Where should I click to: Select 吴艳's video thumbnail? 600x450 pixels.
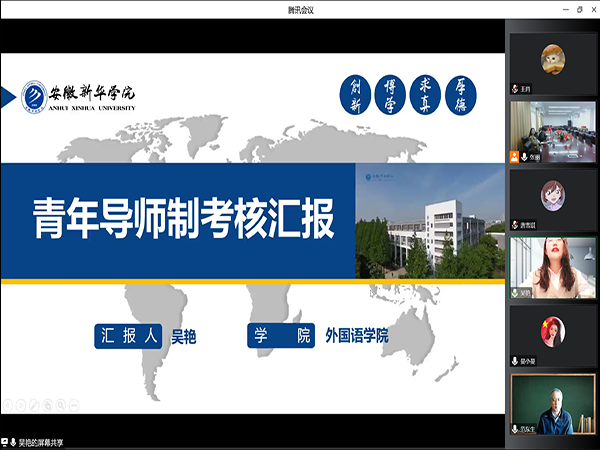[x=554, y=267]
